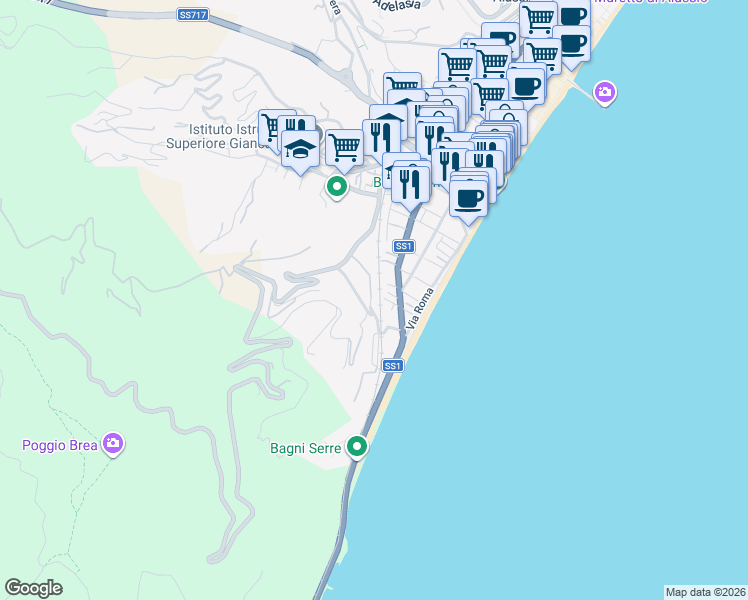Click shopping cart marker below topmost cart
Screen dimensions: 748x600
(544, 55)
